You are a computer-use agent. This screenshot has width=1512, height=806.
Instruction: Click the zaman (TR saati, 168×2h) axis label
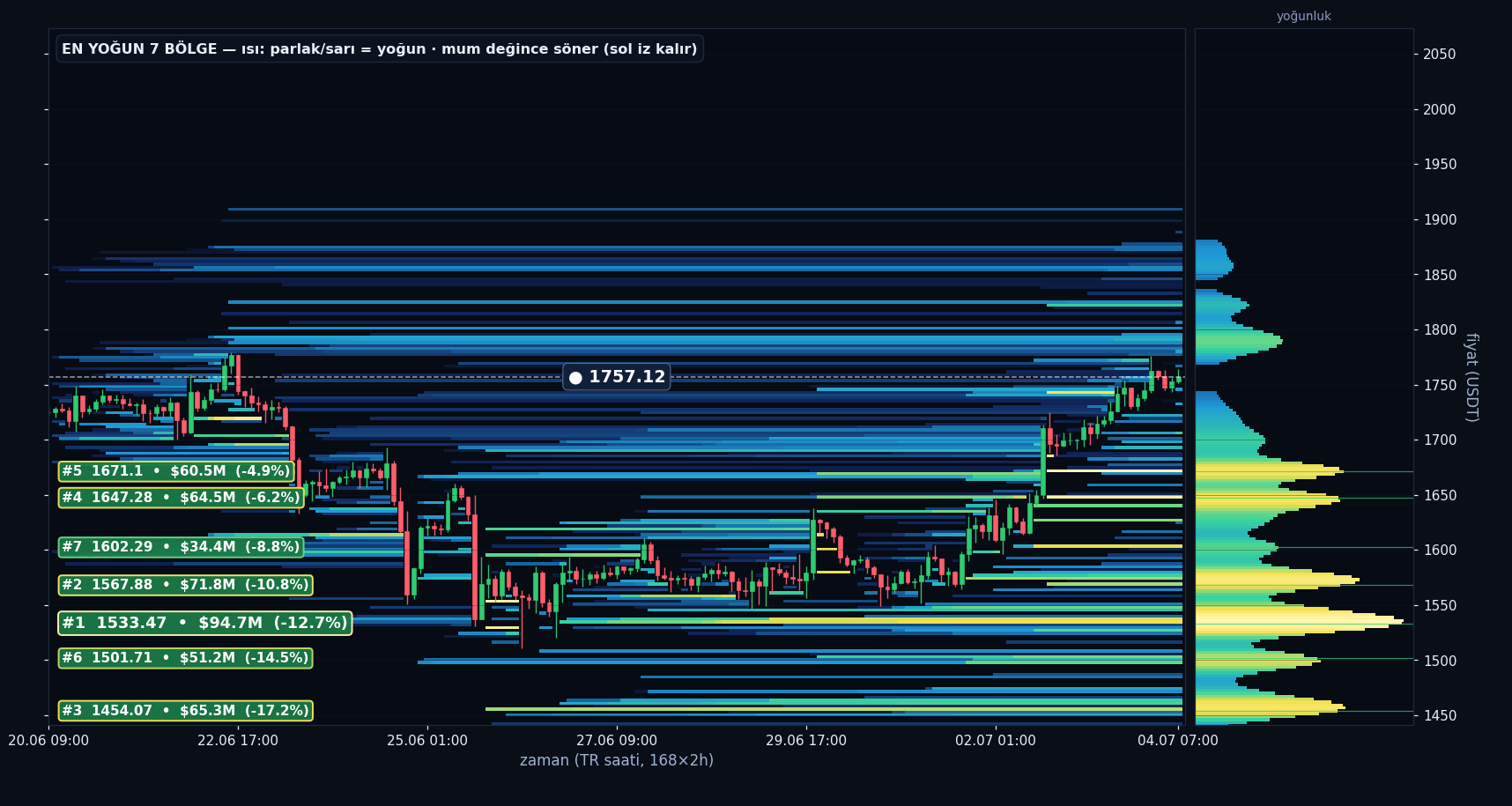click(617, 760)
